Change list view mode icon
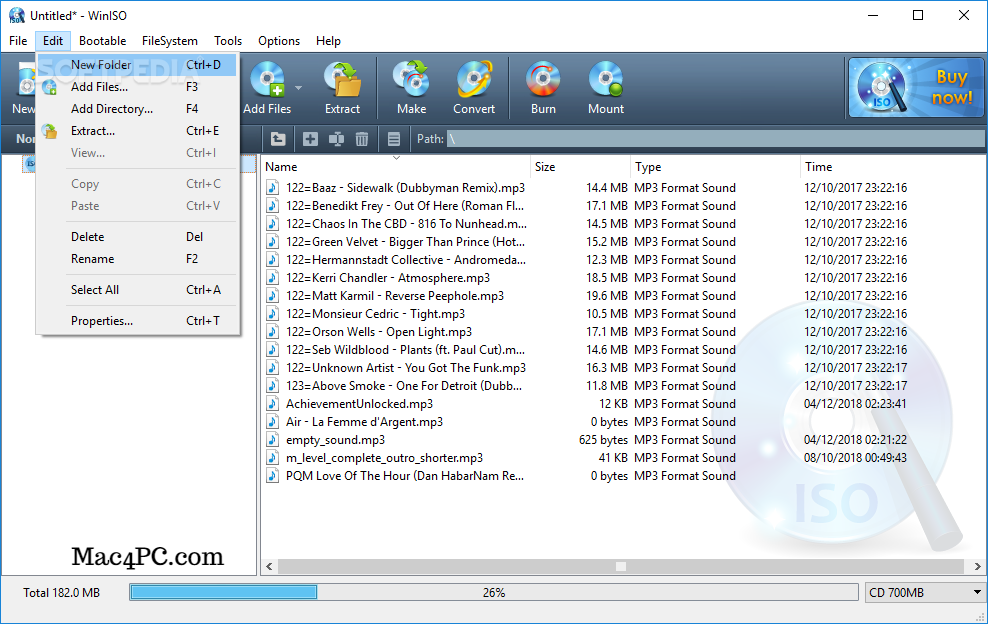988x624 pixels. pyautogui.click(x=394, y=139)
